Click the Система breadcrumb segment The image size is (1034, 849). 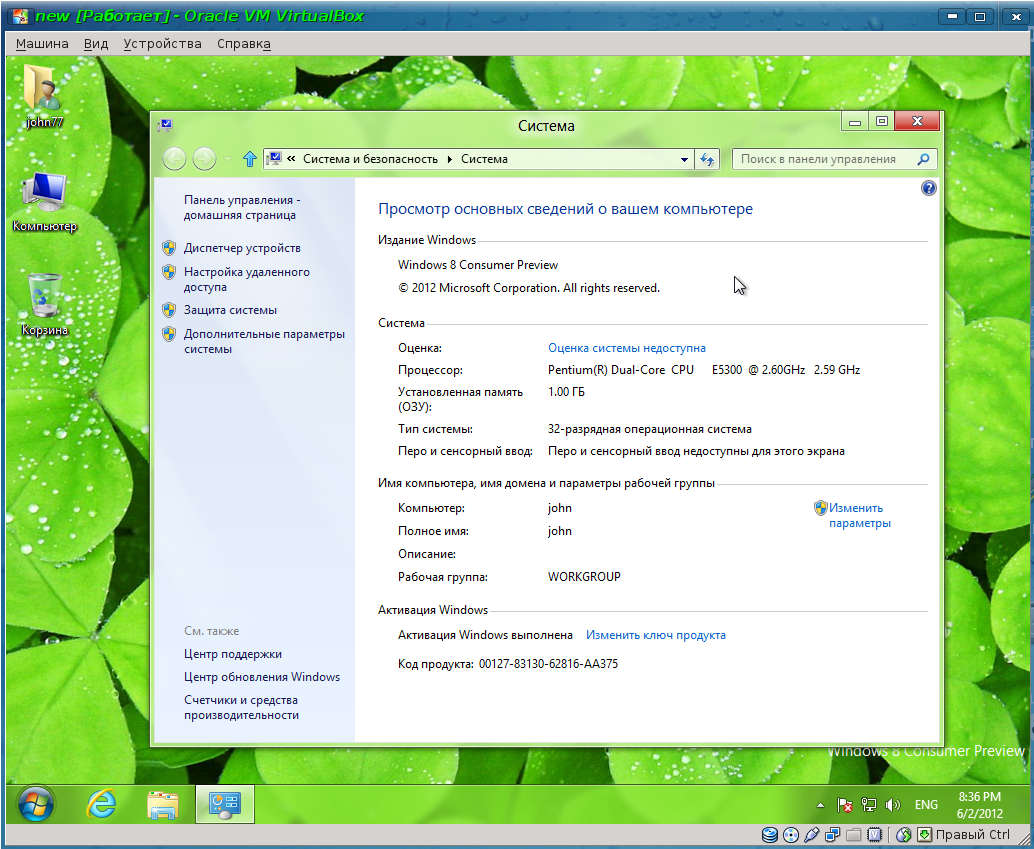click(484, 160)
